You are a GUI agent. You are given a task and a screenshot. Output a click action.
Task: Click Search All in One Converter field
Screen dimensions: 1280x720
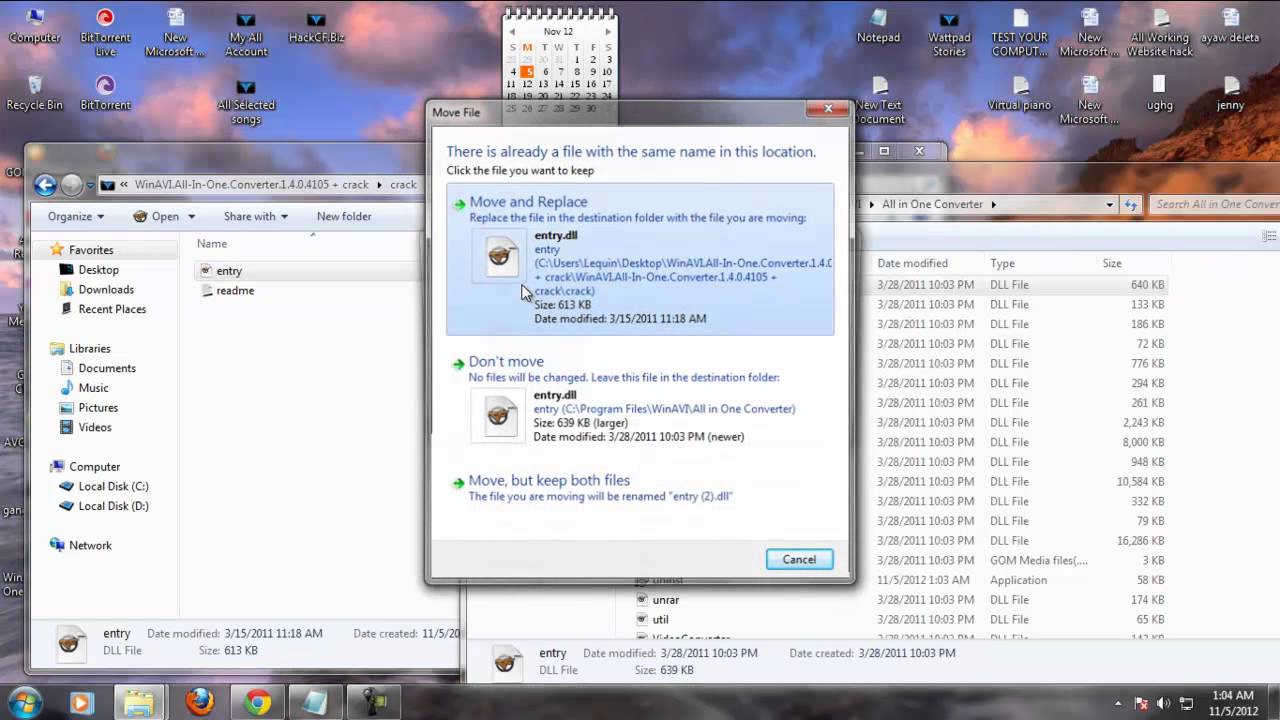coord(1215,204)
